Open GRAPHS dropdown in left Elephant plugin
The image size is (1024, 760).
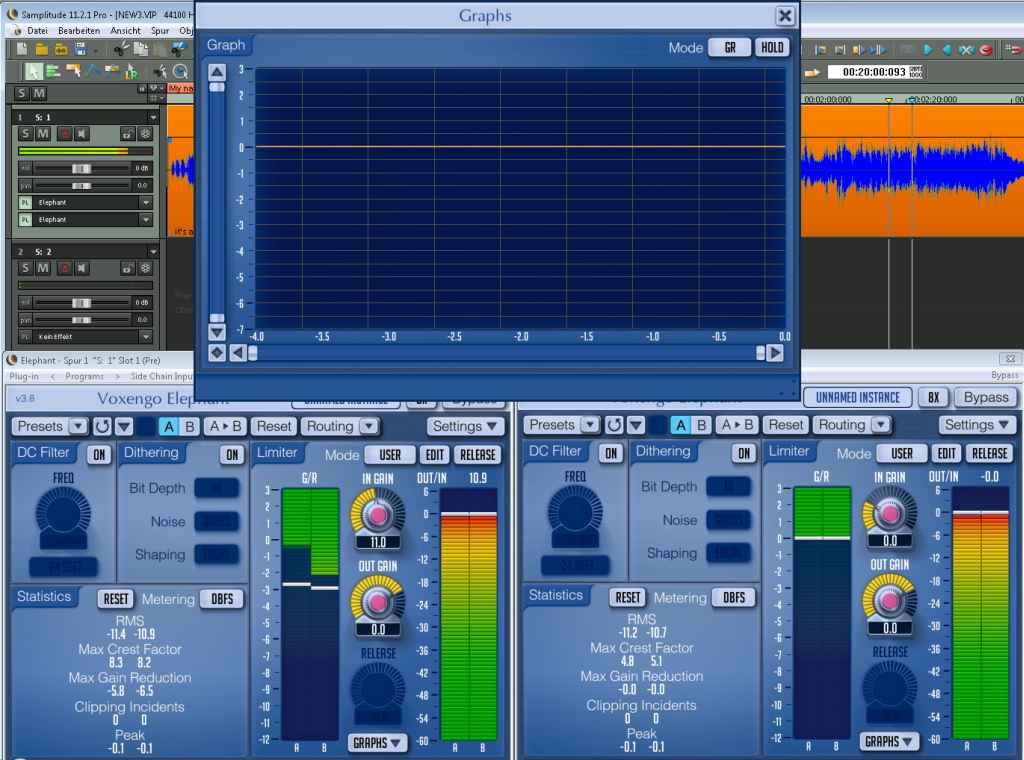[x=377, y=742]
